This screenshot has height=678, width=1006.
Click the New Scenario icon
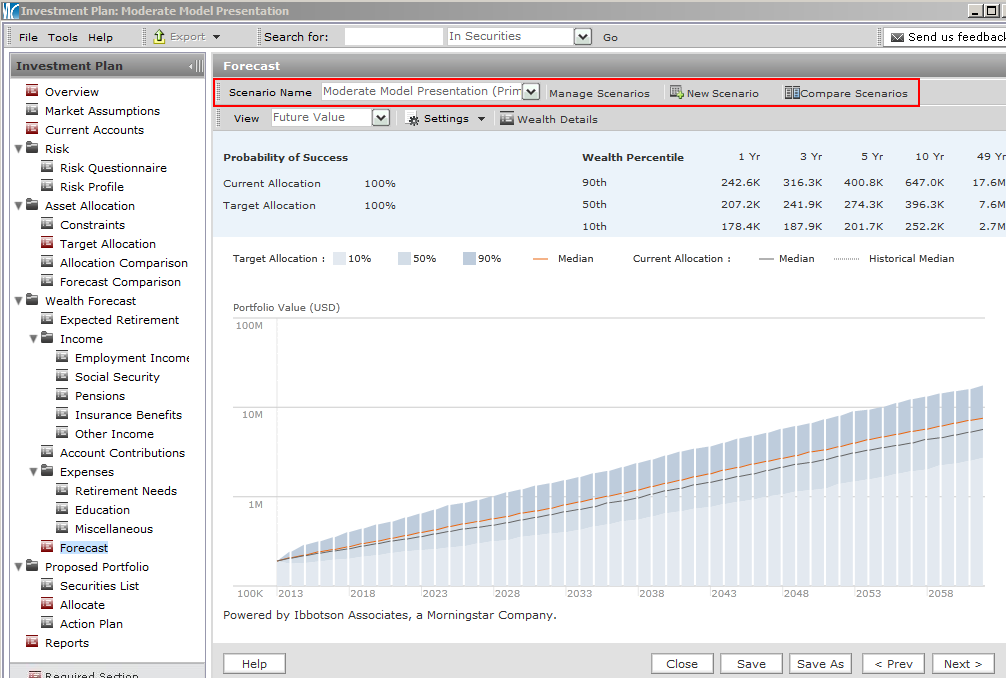click(677, 93)
